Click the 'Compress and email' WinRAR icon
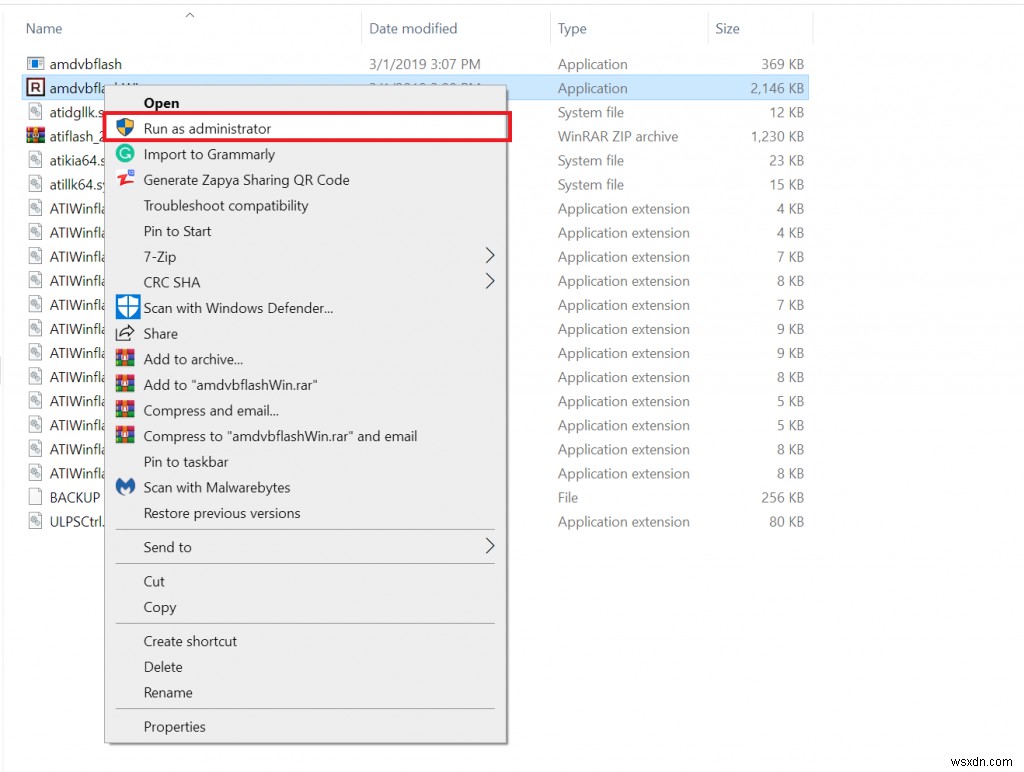 click(127, 410)
